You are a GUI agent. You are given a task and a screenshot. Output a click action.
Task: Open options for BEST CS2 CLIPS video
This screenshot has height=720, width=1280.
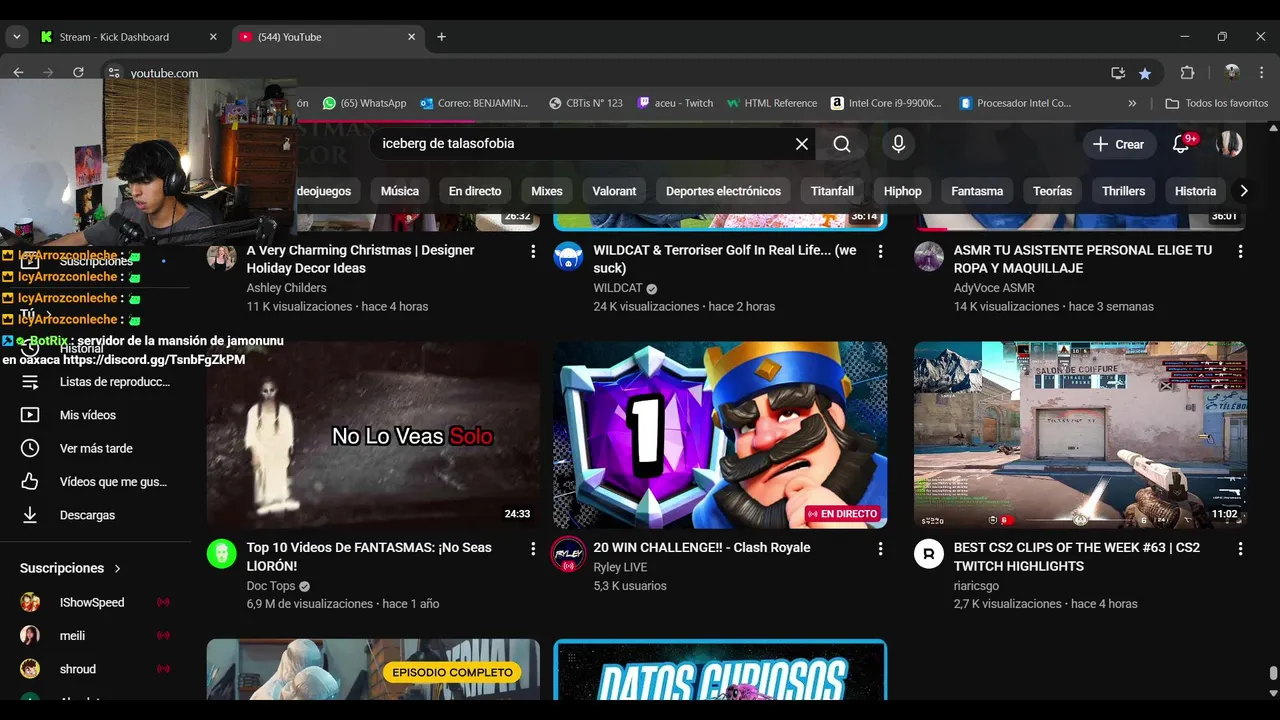(1240, 549)
